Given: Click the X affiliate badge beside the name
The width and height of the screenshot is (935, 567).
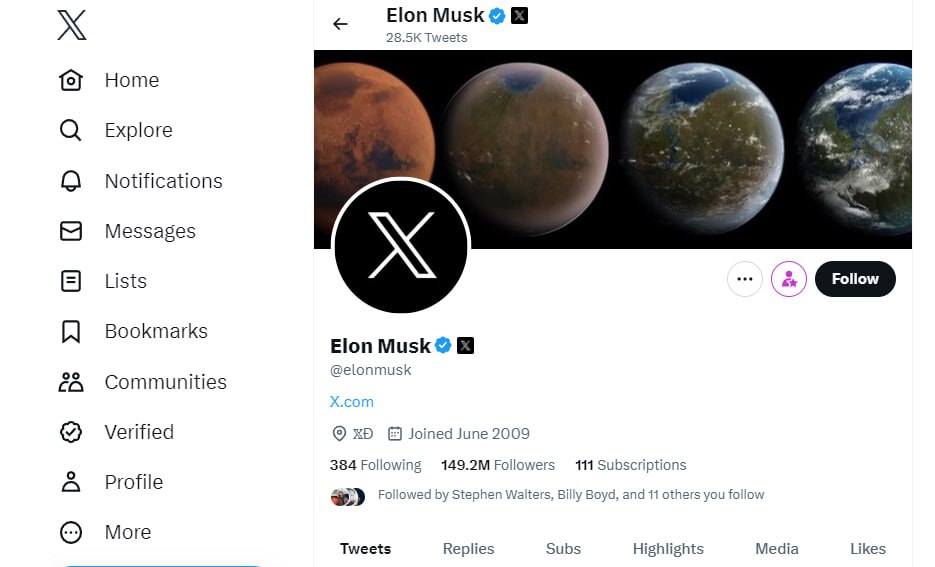Looking at the screenshot, I should coord(465,345).
